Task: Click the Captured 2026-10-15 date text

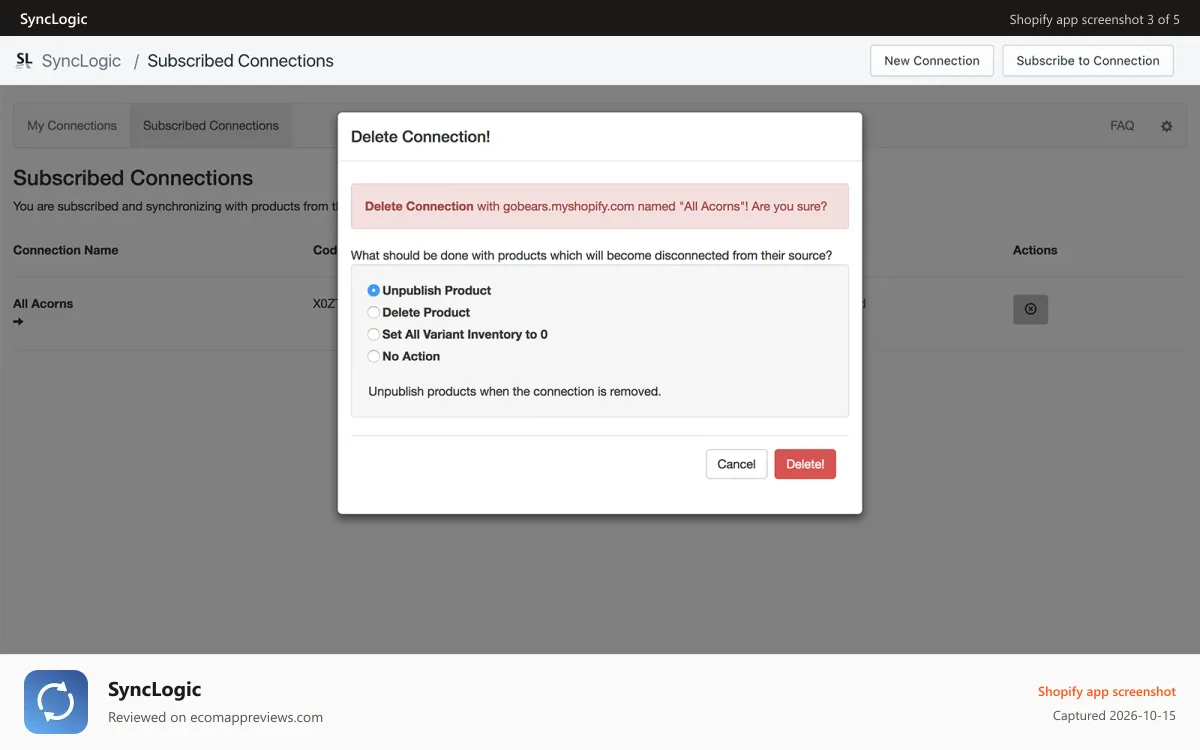Action: click(x=1114, y=716)
